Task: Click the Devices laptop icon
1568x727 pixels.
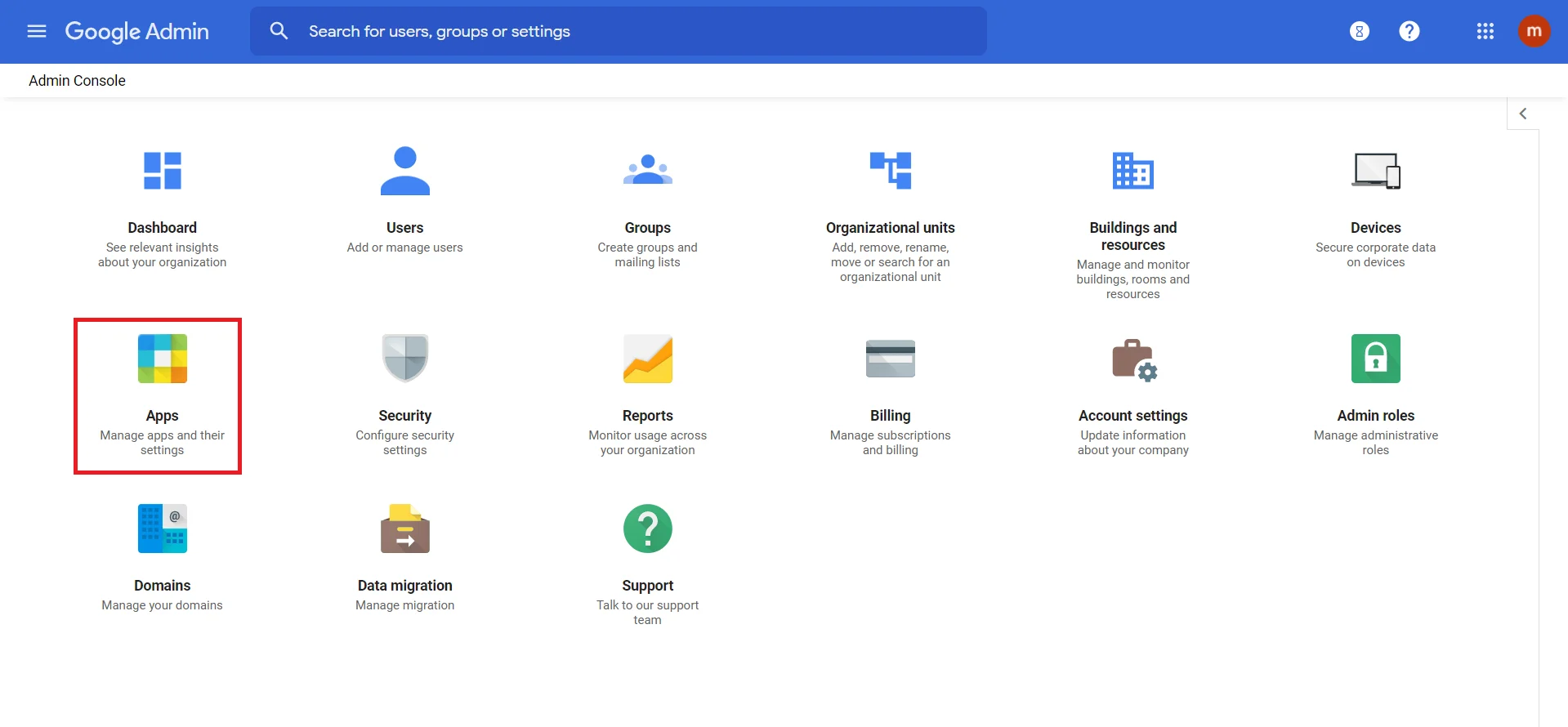Action: [x=1375, y=171]
